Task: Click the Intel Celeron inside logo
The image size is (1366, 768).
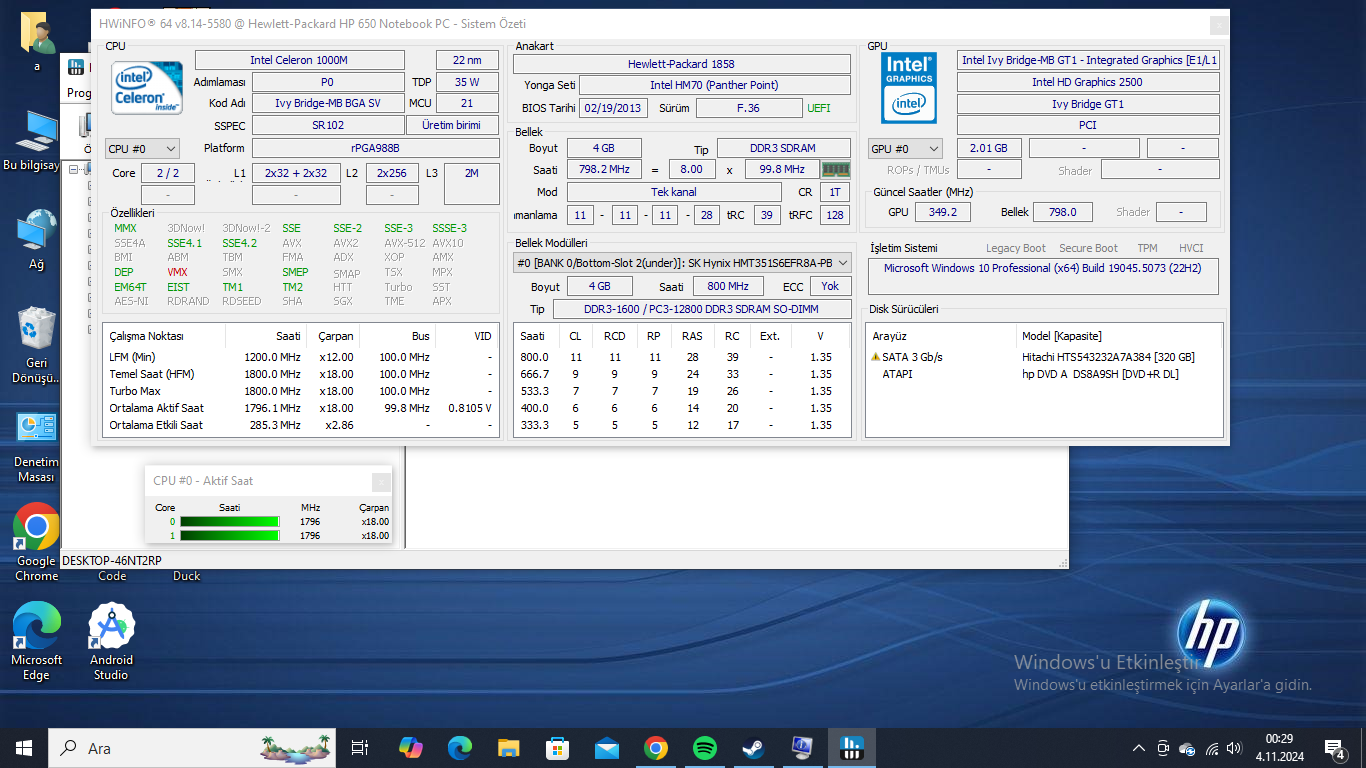Action: 146,87
